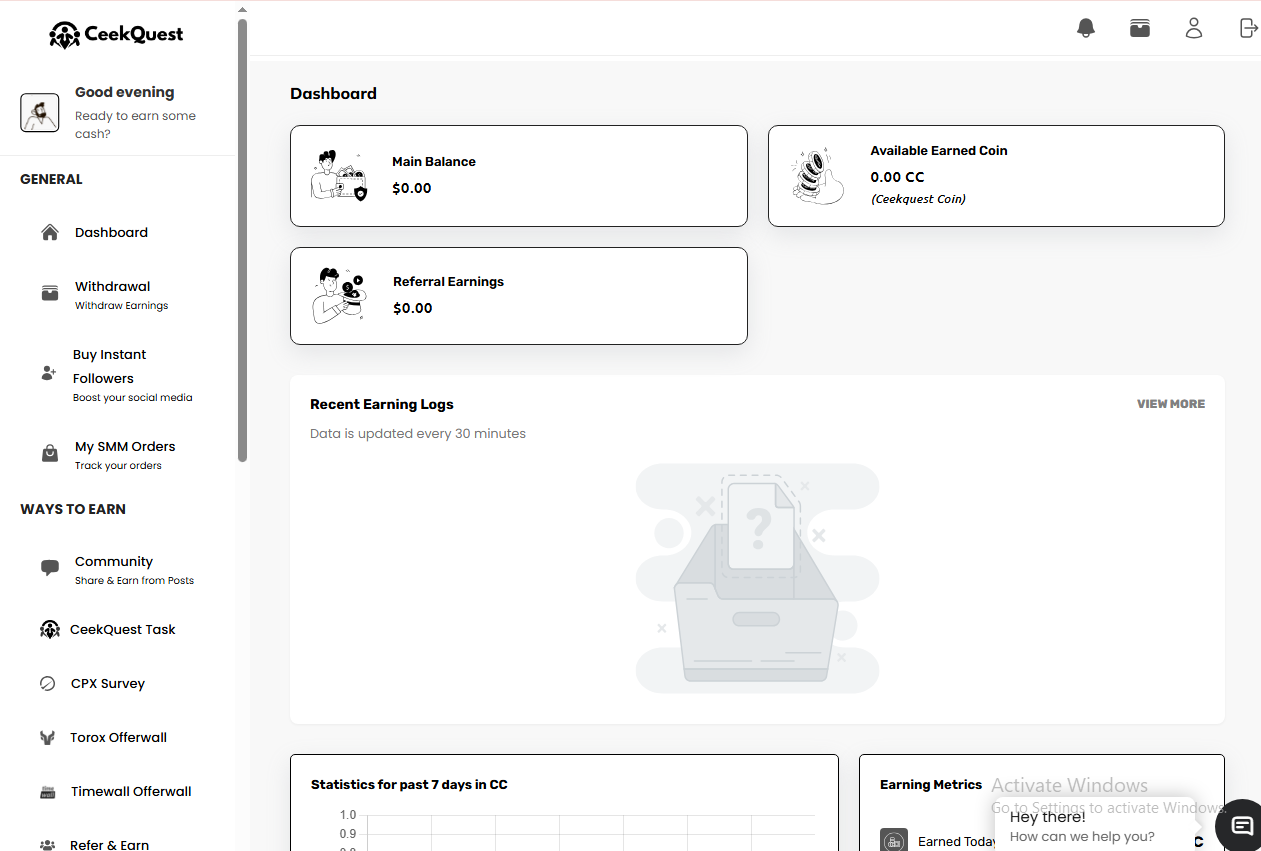Click the CeekQuest logo
Viewport: 1261px width, 851px height.
pyautogui.click(x=116, y=35)
